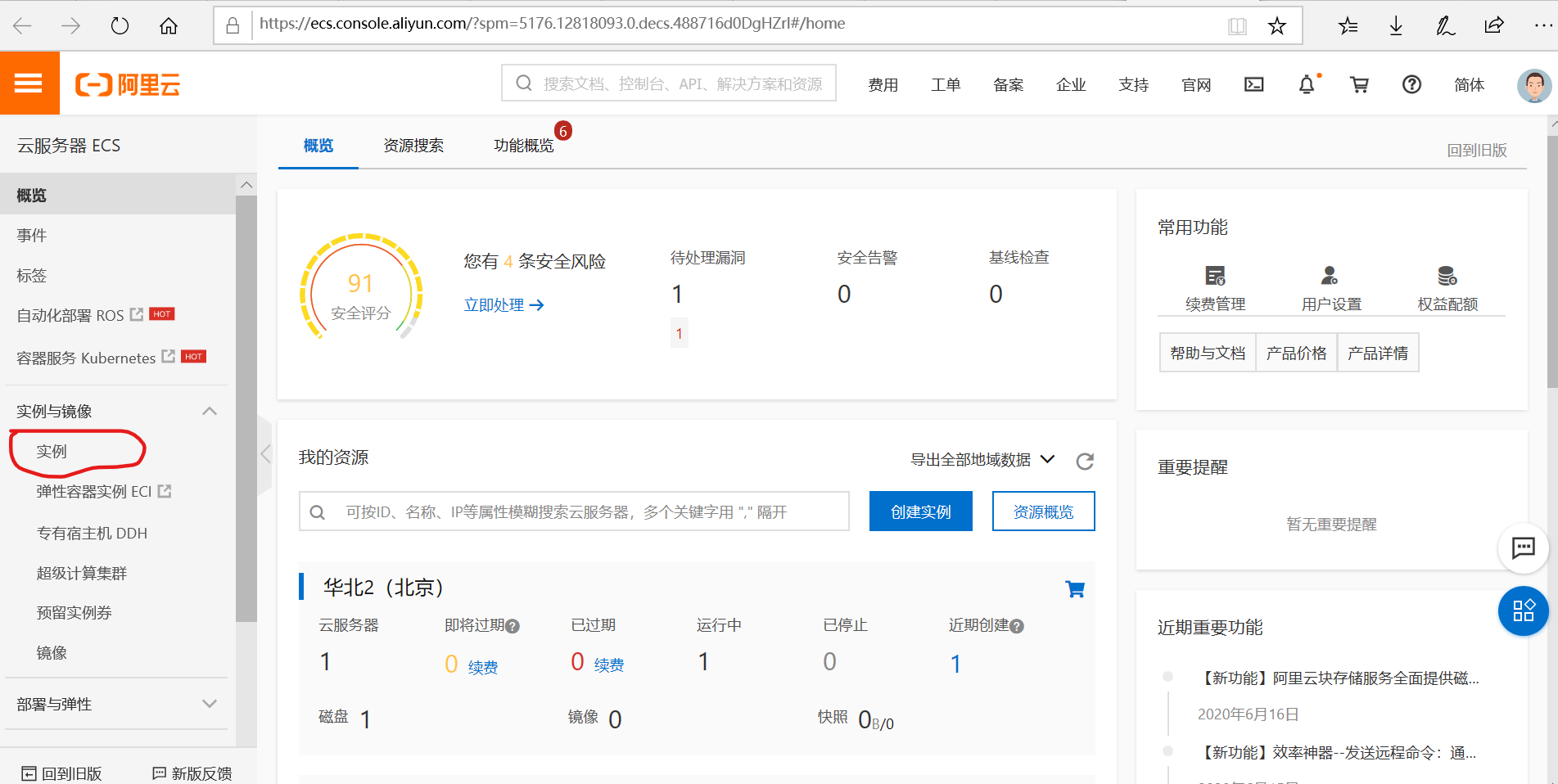Click the share page icon
1558x784 pixels.
pos(1494,25)
